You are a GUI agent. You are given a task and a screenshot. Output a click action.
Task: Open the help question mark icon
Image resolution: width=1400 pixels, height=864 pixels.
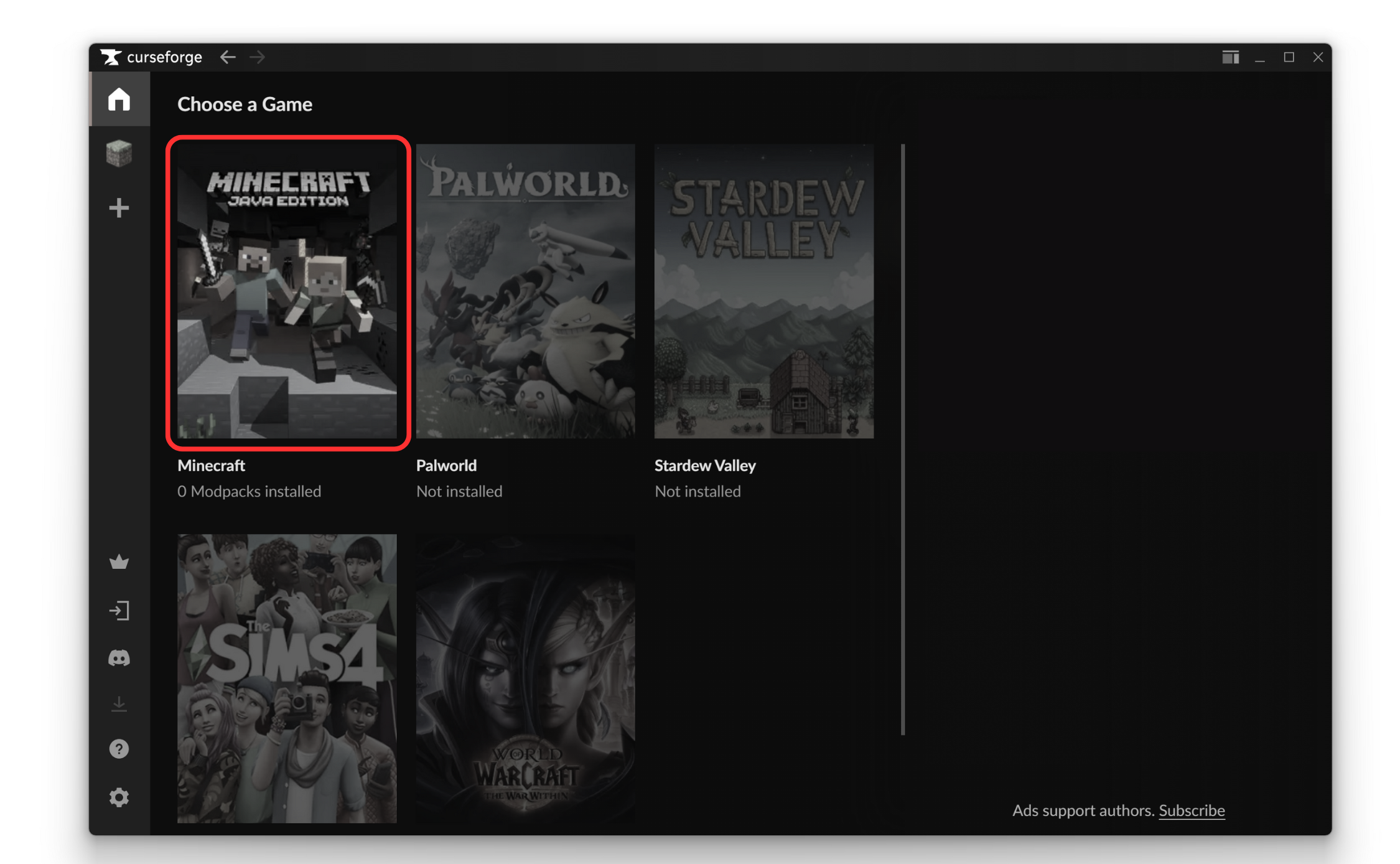point(119,749)
